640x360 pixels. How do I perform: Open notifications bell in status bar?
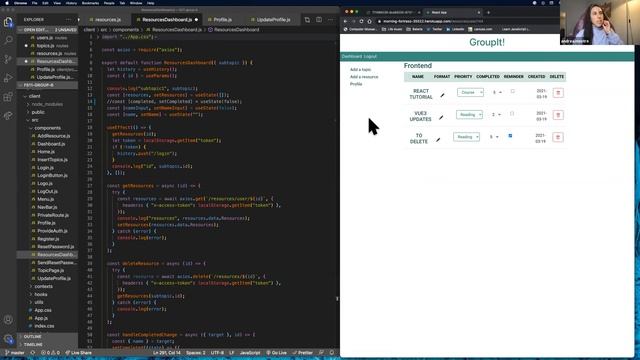(x=332, y=353)
